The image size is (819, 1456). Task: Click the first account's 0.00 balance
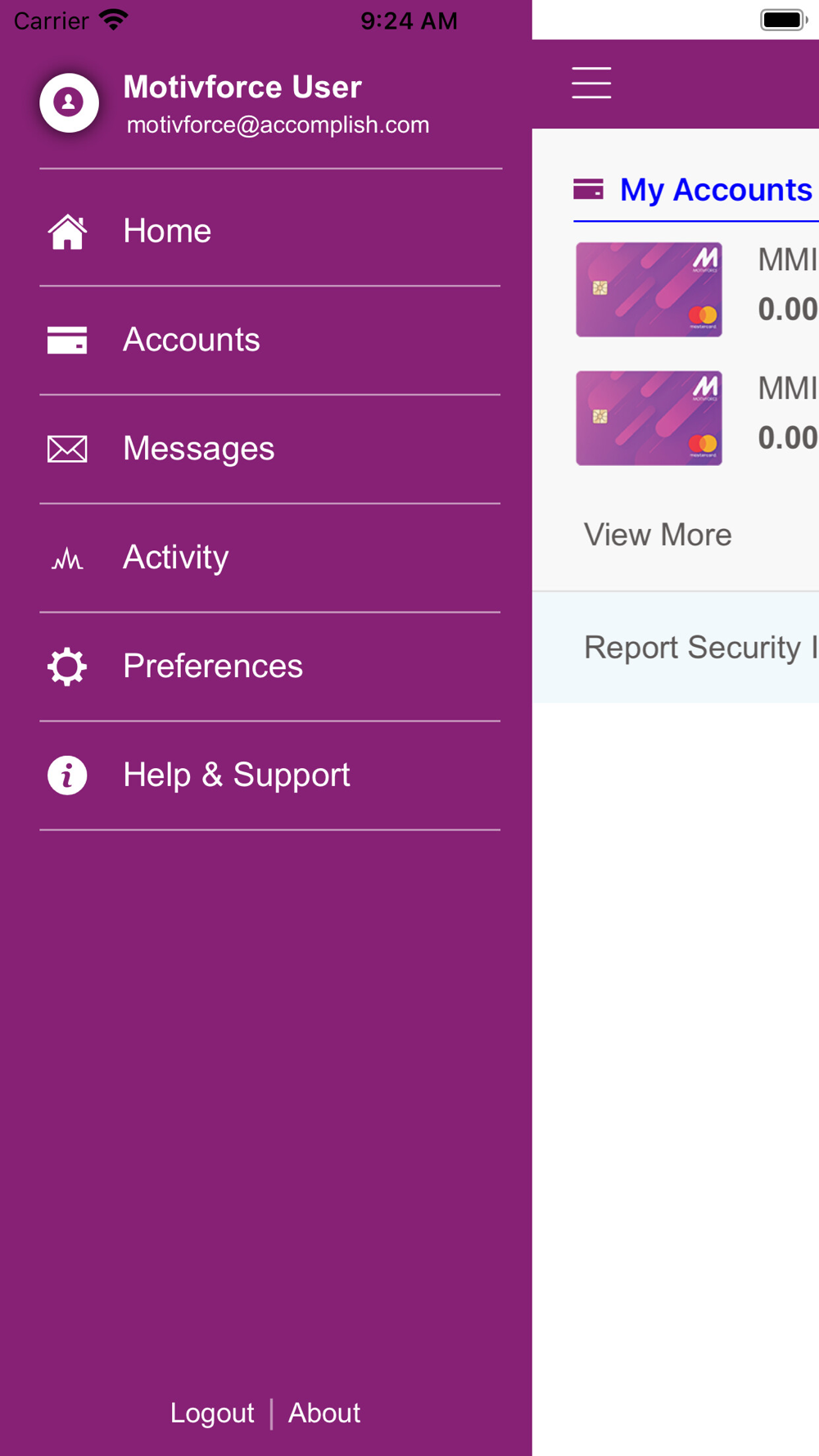point(788,309)
